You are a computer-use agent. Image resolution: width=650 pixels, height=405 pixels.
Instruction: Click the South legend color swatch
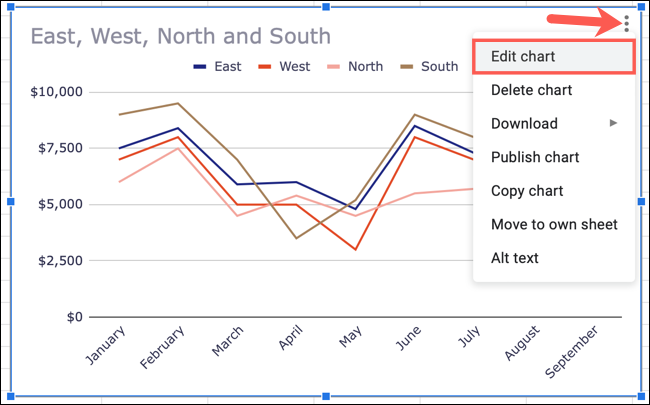[406, 67]
